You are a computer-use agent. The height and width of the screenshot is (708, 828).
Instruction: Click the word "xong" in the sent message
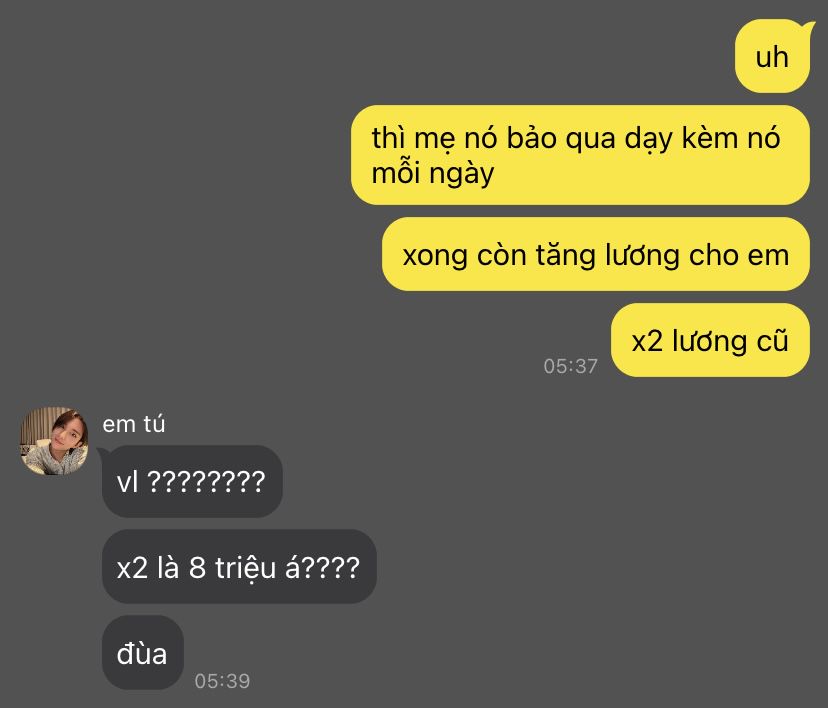point(435,258)
